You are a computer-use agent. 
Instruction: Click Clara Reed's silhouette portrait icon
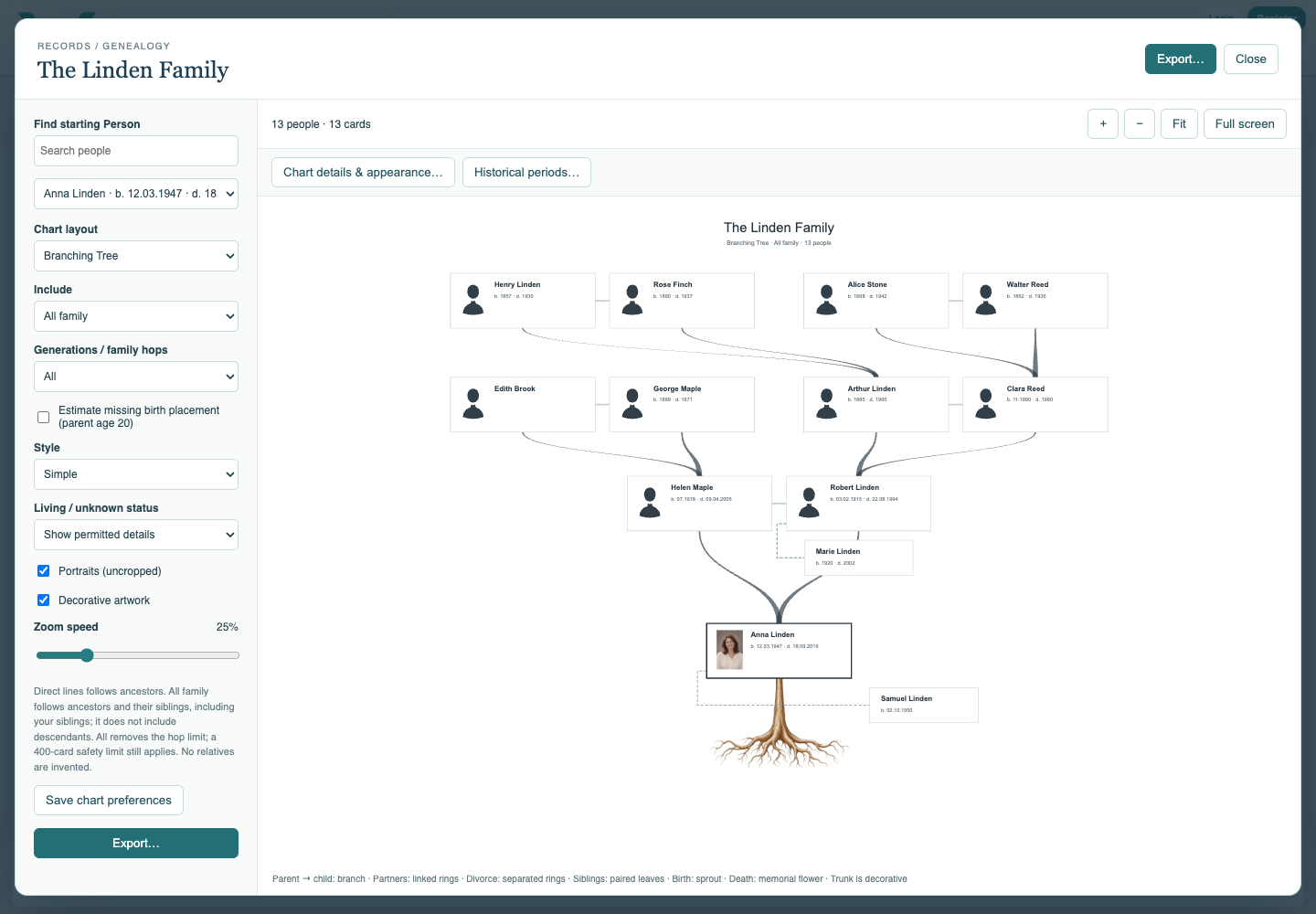click(x=986, y=404)
